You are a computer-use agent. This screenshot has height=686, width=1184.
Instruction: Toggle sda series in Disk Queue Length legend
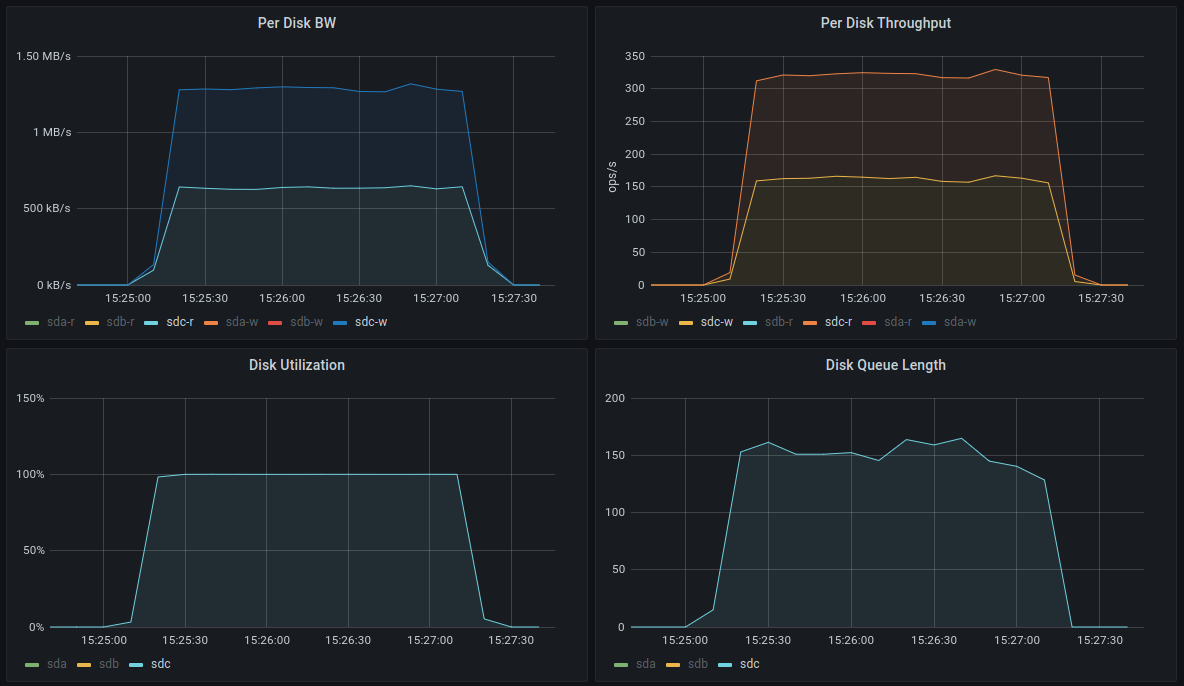point(646,664)
